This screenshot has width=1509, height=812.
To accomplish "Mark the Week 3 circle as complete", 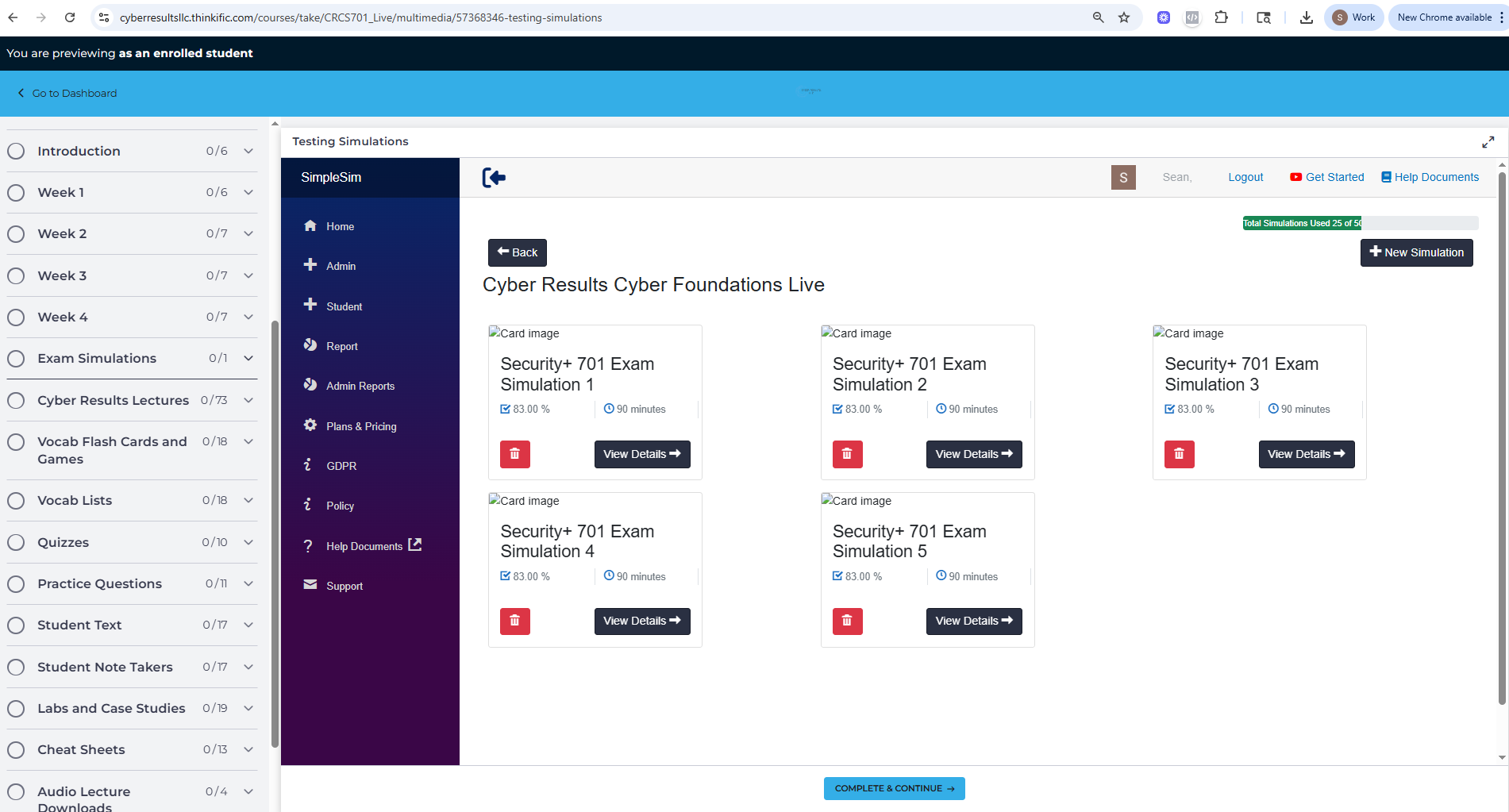I will (16, 276).
